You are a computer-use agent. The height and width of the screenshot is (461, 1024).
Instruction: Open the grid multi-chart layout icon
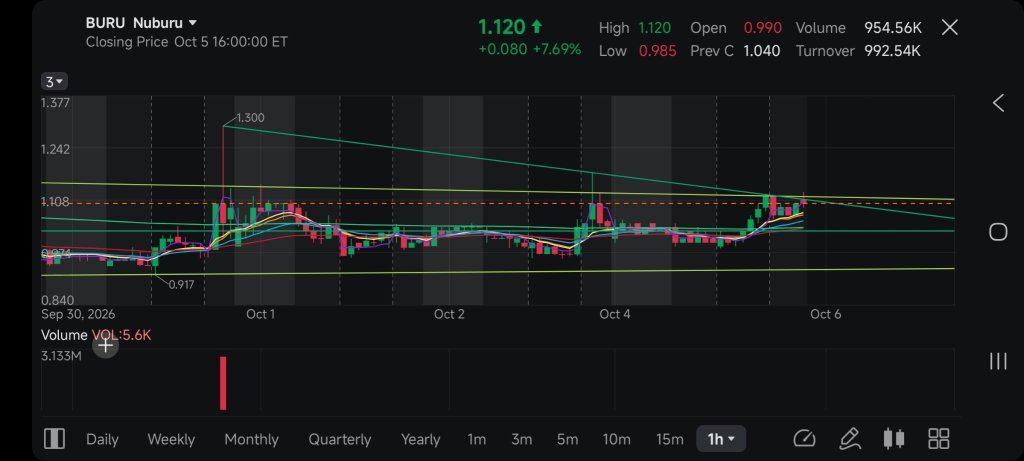pyautogui.click(x=938, y=439)
